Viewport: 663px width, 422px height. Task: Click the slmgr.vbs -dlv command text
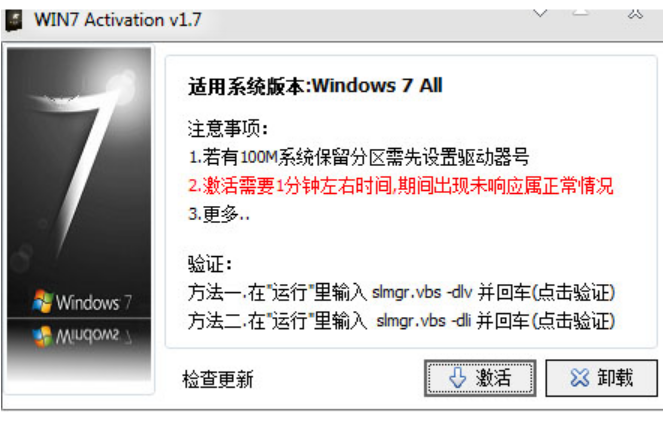click(422, 293)
